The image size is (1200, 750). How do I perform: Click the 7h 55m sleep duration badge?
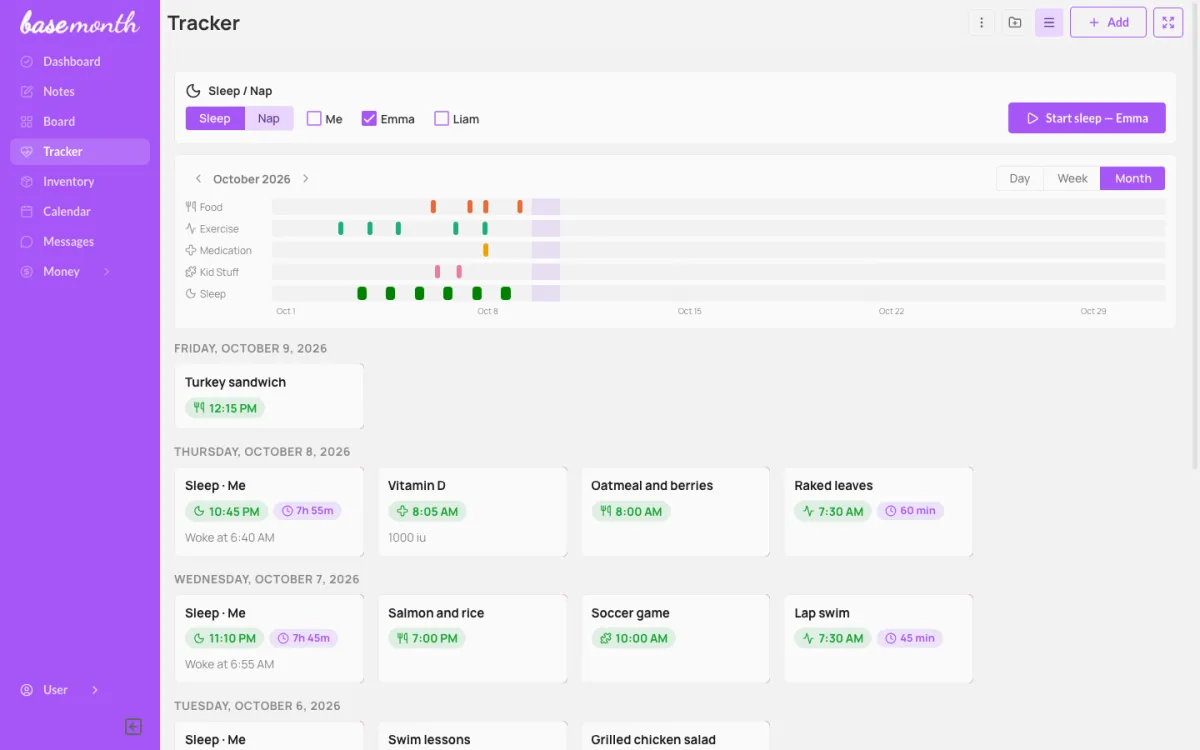coord(307,510)
